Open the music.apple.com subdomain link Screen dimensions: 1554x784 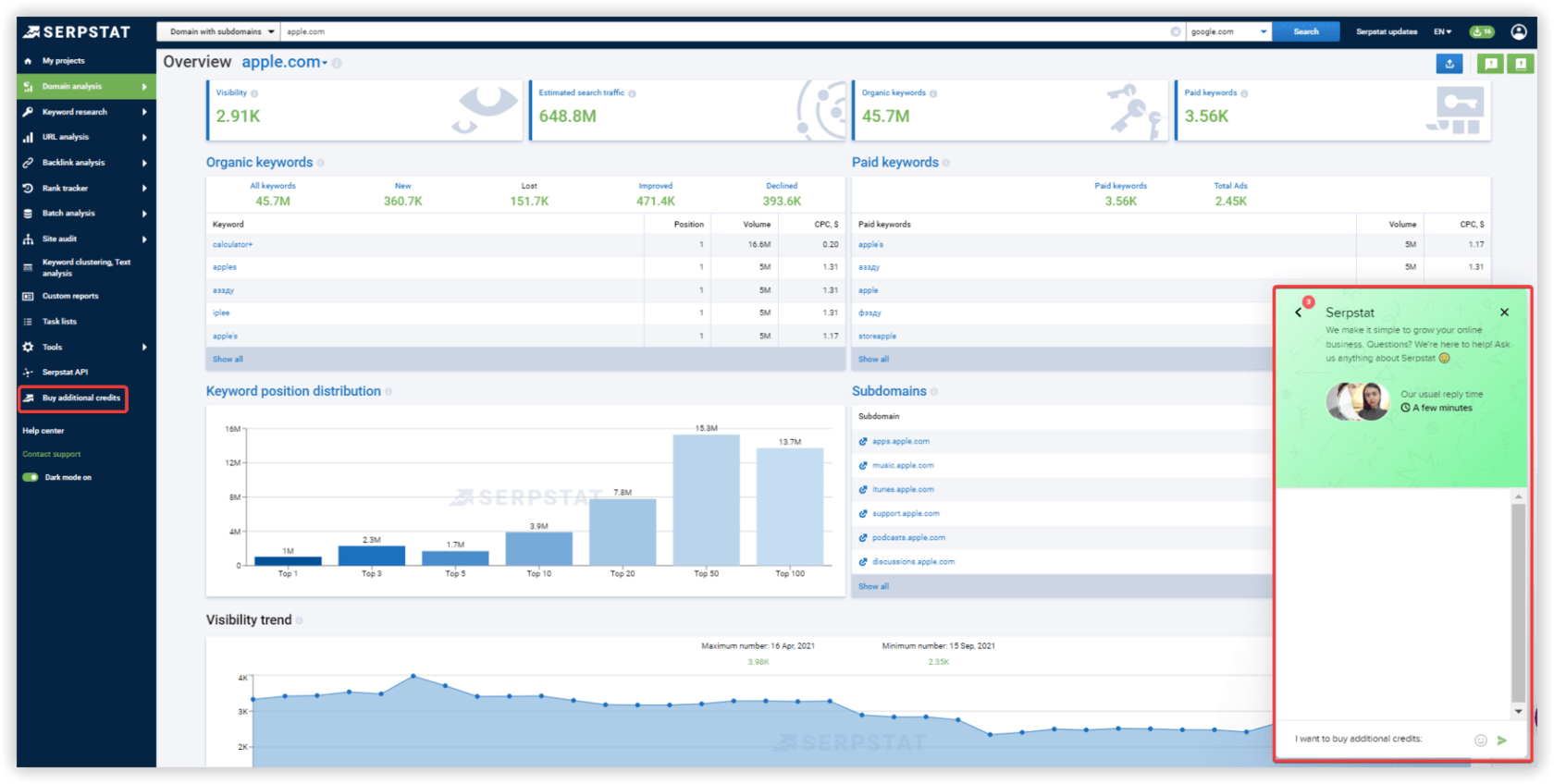pos(903,466)
